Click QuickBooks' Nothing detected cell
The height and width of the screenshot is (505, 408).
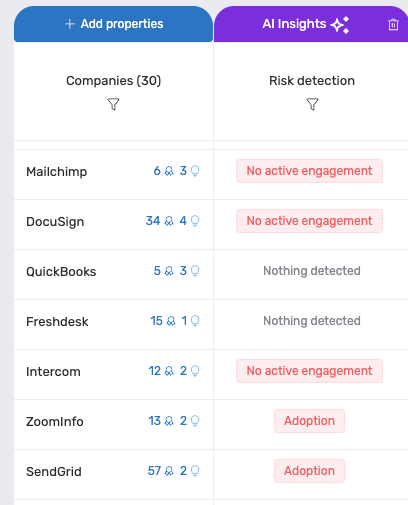312,271
